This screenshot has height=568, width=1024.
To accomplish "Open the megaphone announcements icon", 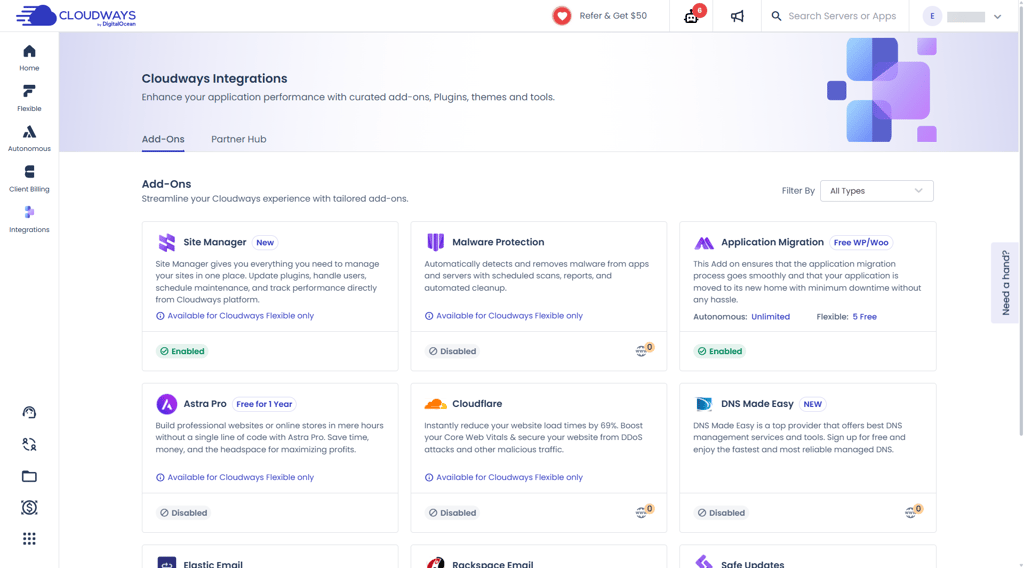I will [737, 16].
